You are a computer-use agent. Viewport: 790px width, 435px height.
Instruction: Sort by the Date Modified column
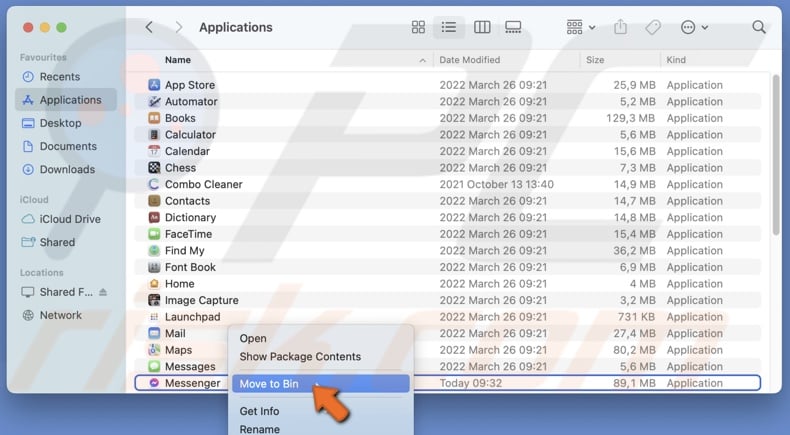click(x=468, y=60)
